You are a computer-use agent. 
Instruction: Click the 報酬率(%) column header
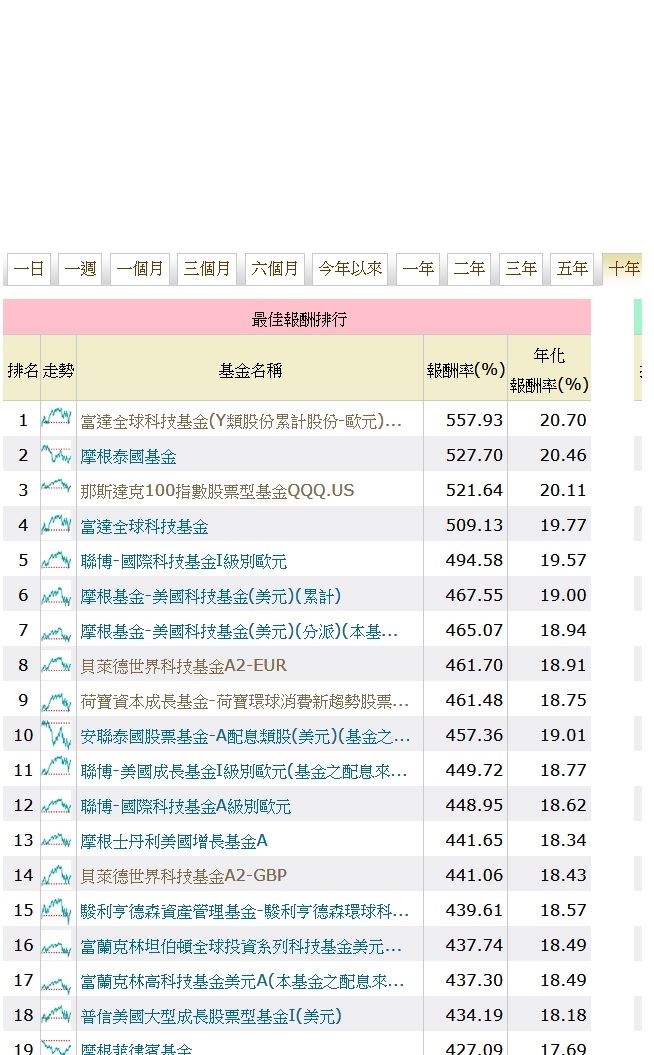tap(466, 369)
